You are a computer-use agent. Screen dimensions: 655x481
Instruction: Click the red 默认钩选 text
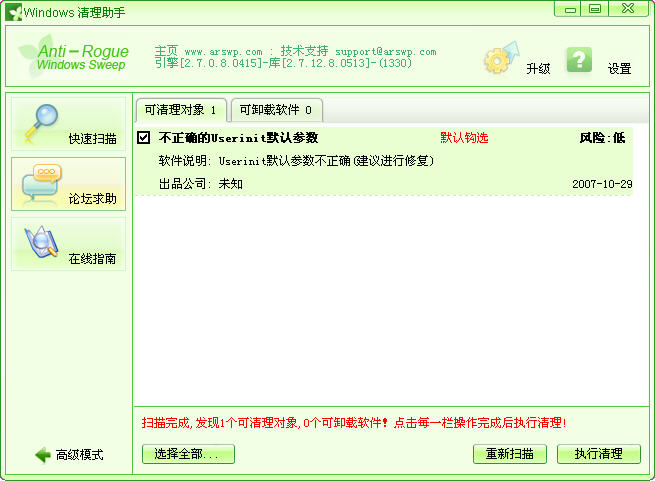click(464, 137)
